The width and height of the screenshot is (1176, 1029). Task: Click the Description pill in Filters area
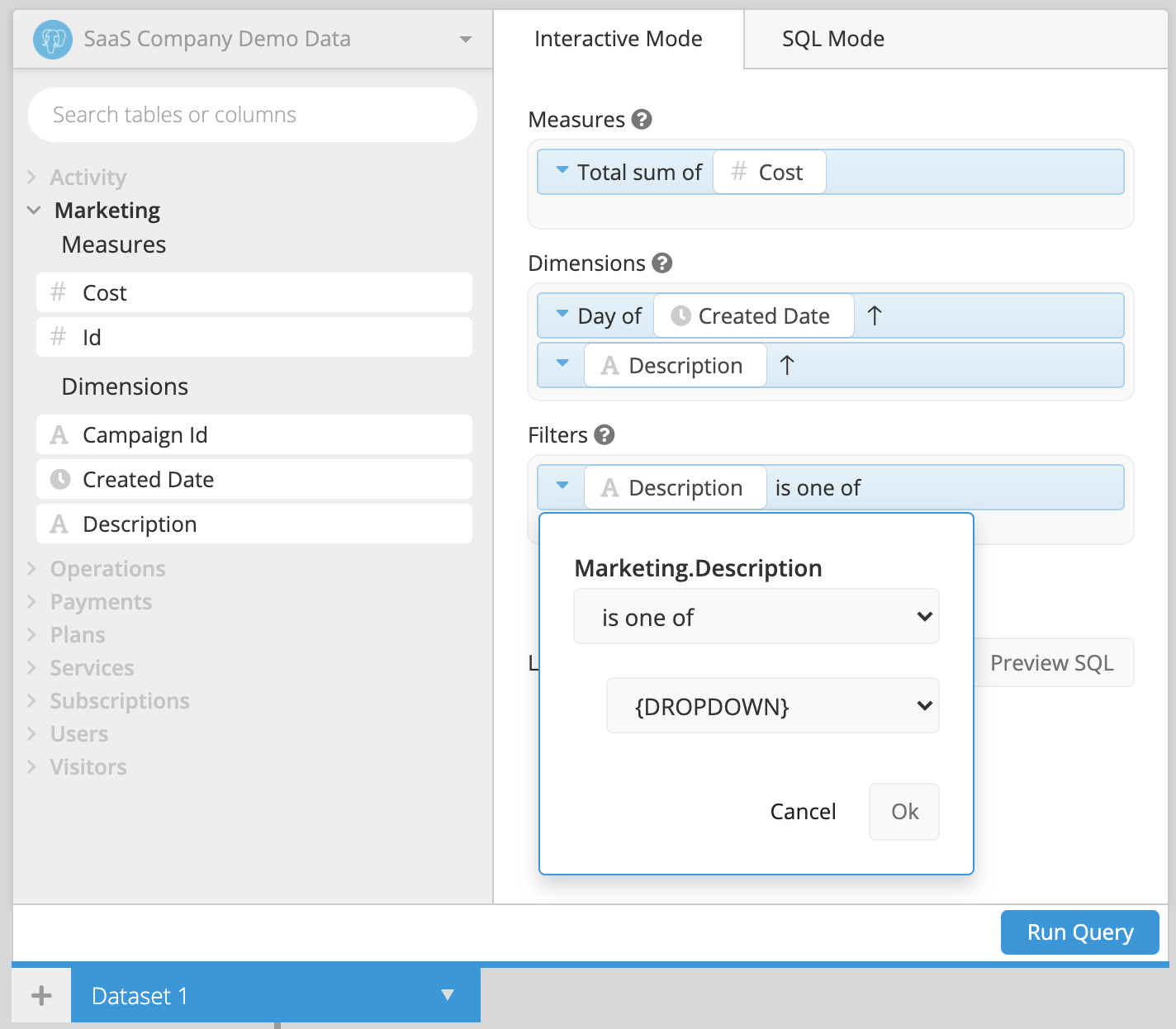pos(676,487)
